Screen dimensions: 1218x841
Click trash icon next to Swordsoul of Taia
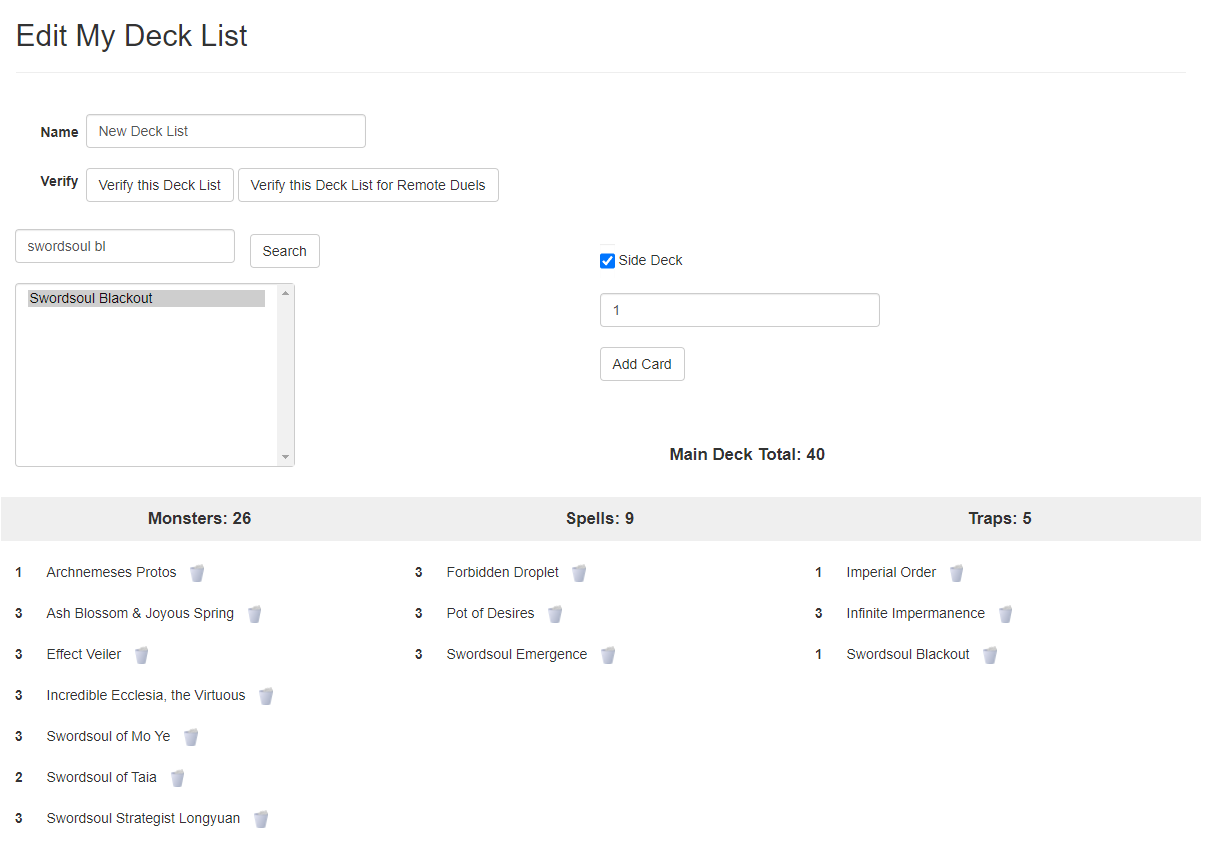[178, 778]
